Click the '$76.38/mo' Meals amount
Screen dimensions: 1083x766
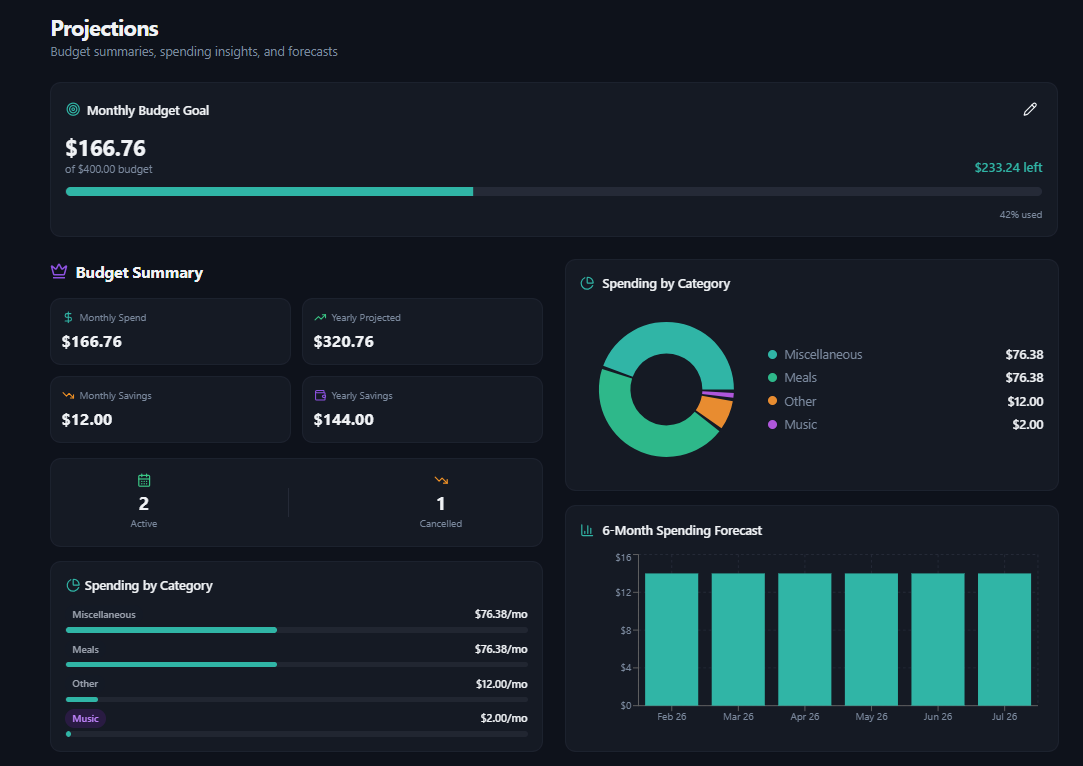(x=501, y=649)
